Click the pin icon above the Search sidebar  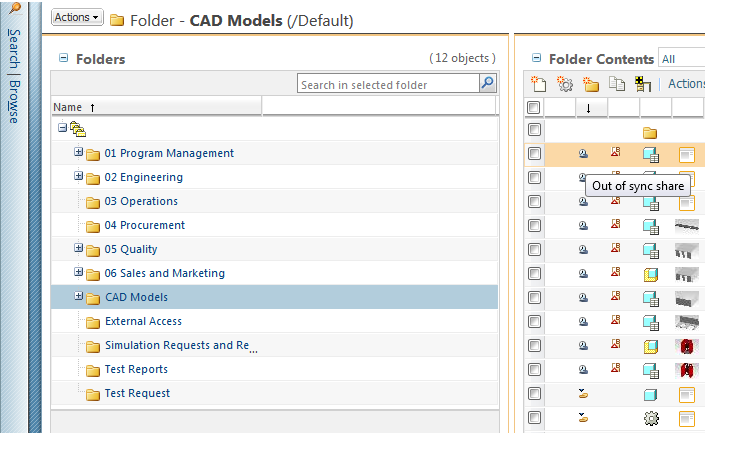(16, 7)
